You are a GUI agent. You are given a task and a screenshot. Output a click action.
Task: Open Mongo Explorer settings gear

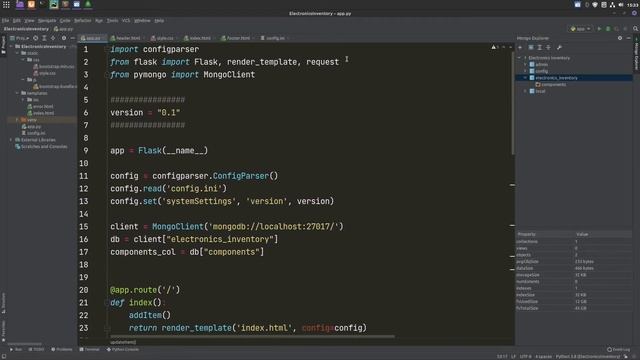click(x=620, y=38)
